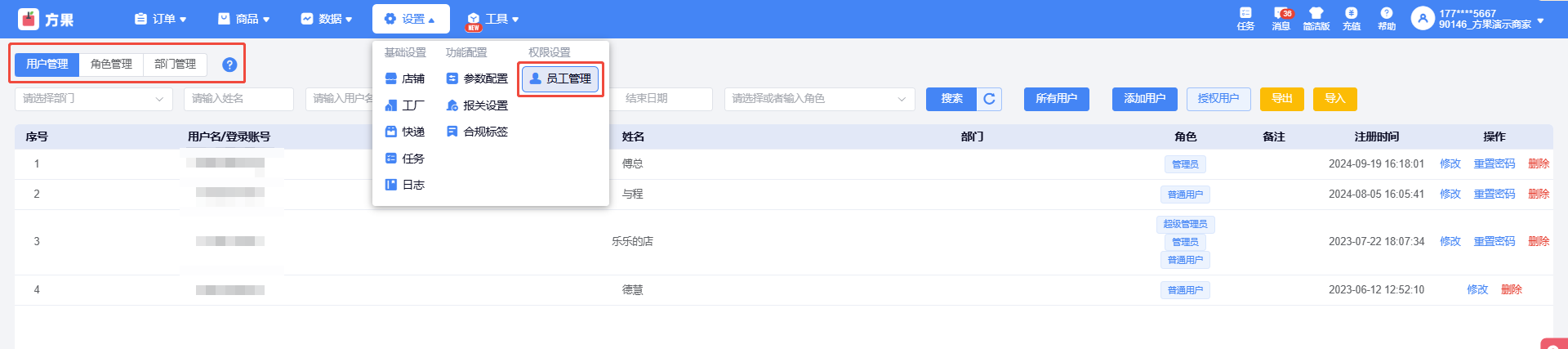Focus the 请输入姓名 input field
Viewport: 1568px width, 349px height.
238,99
